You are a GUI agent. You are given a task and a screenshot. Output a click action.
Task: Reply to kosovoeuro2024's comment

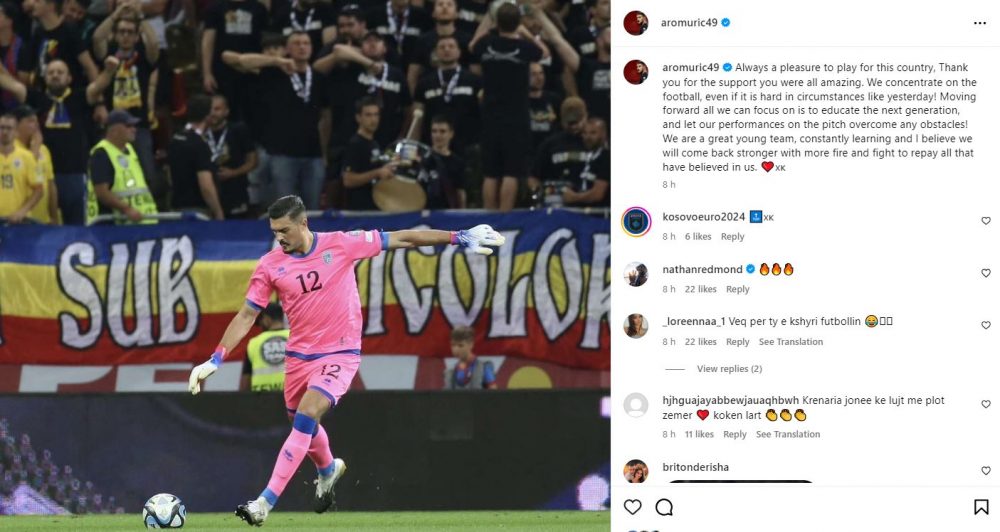(x=733, y=237)
